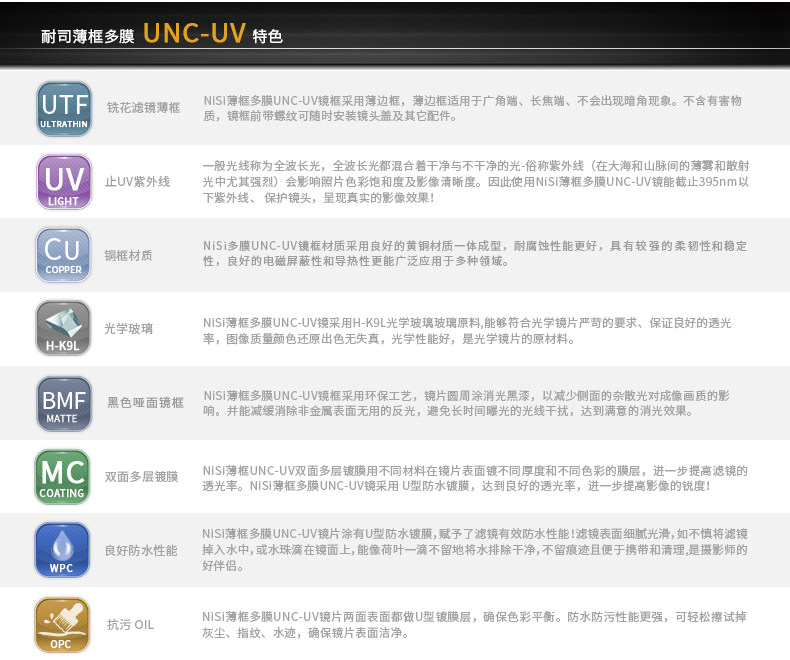The image size is (790, 660).
Task: Select the CU COPPER icon
Action: tap(63, 255)
